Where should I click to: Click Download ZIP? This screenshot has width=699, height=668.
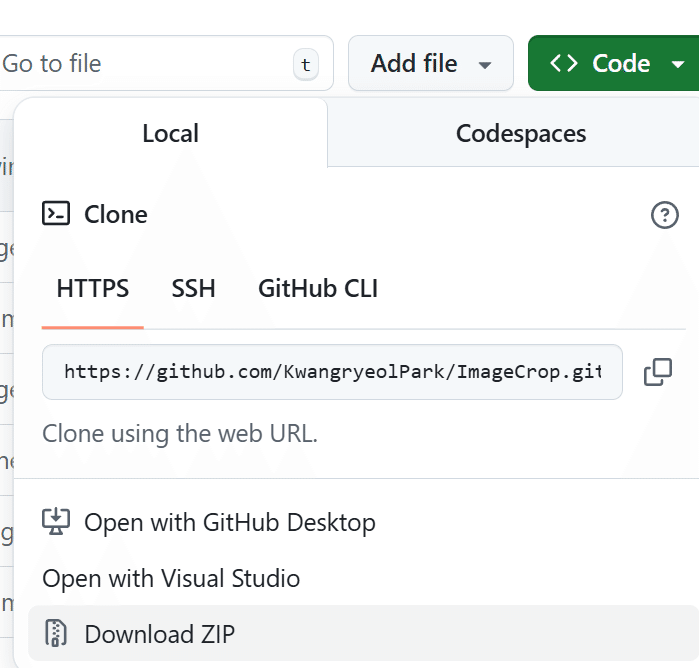363,633
